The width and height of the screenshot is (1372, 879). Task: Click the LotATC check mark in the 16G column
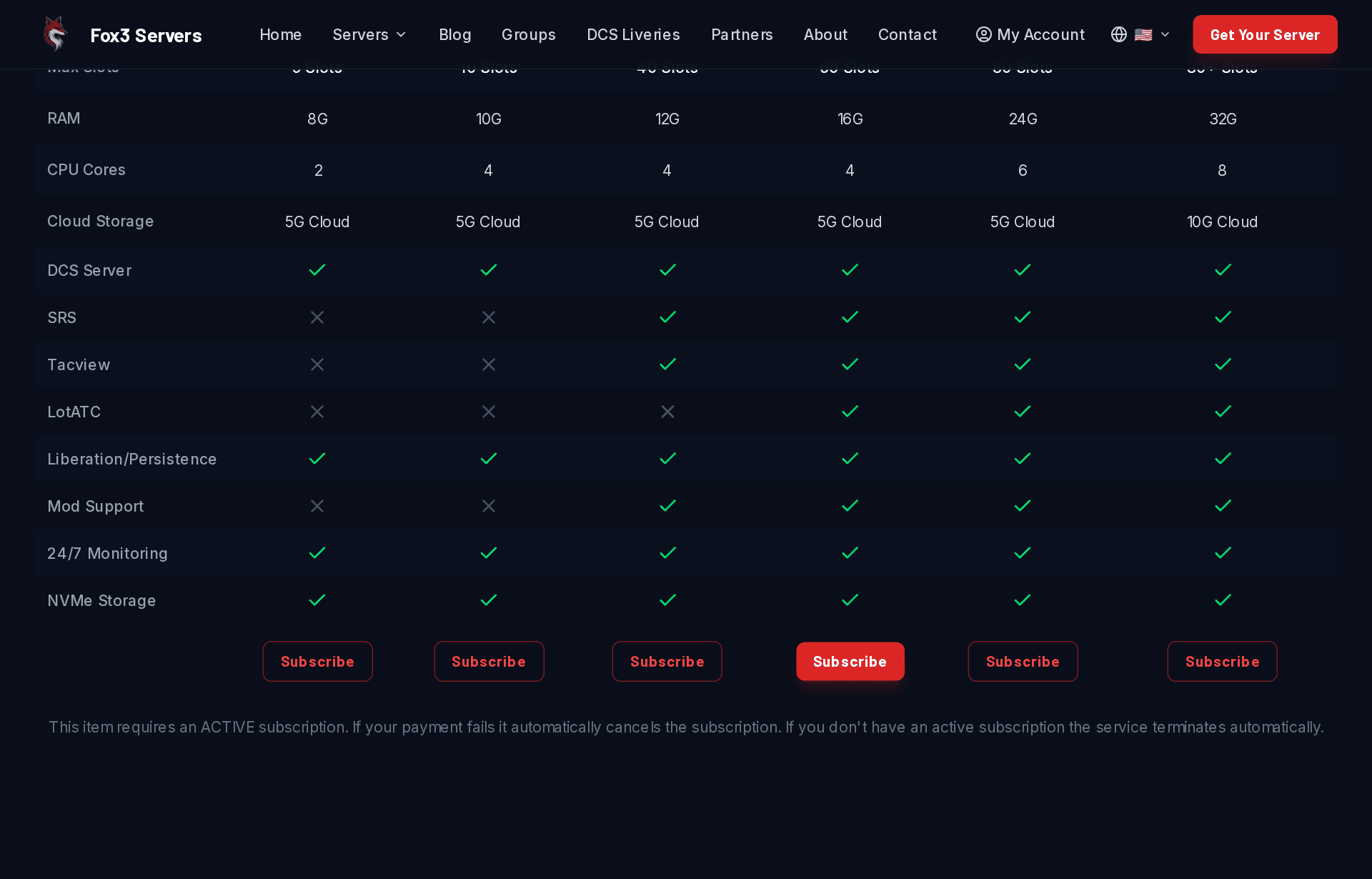850,412
